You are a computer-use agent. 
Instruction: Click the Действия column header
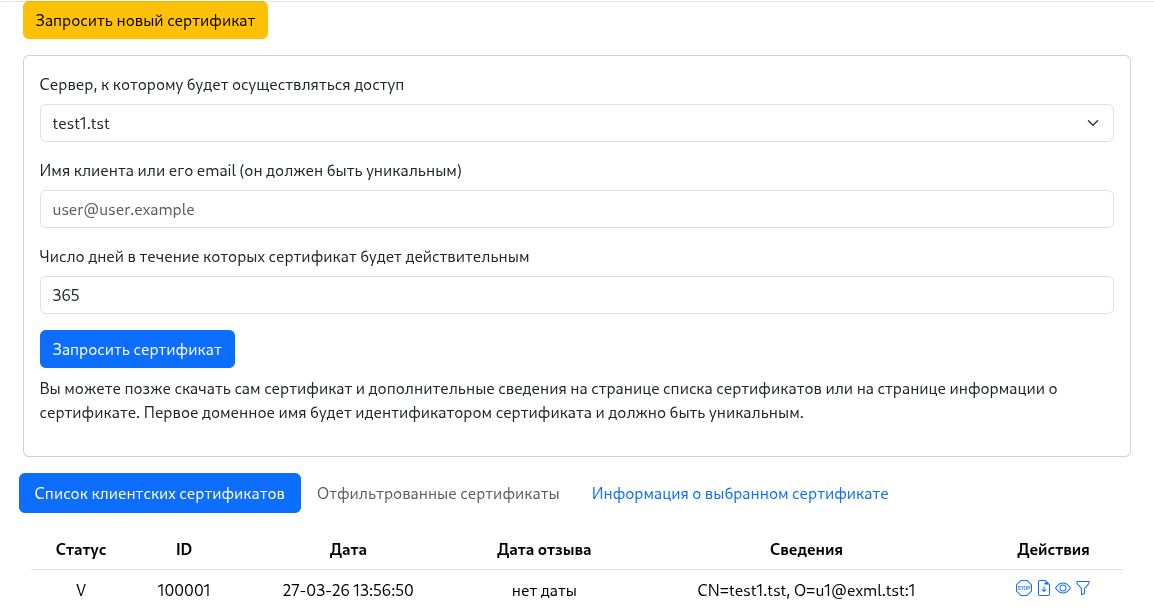(x=1053, y=549)
